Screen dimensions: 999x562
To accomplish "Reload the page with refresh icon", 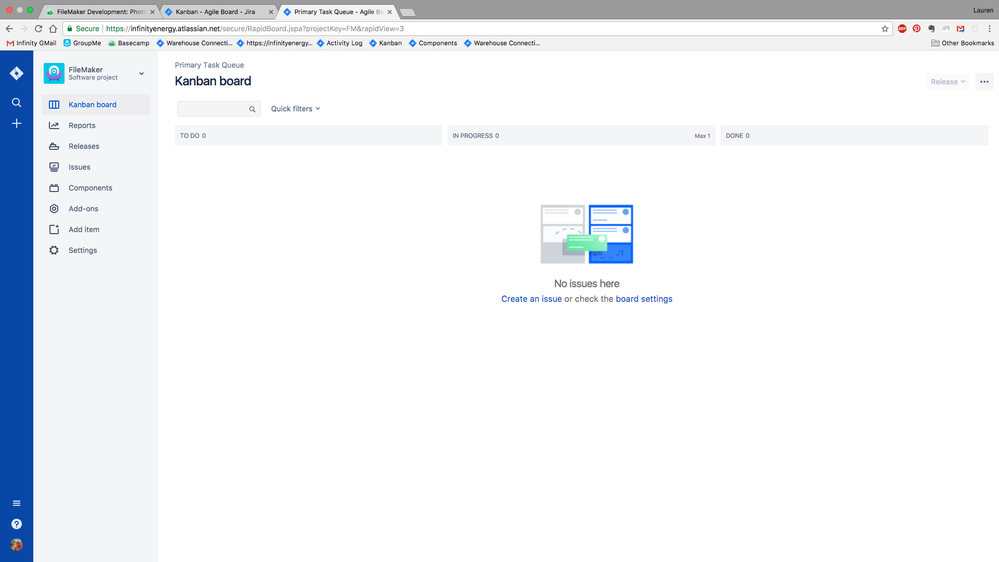I will point(38,29).
